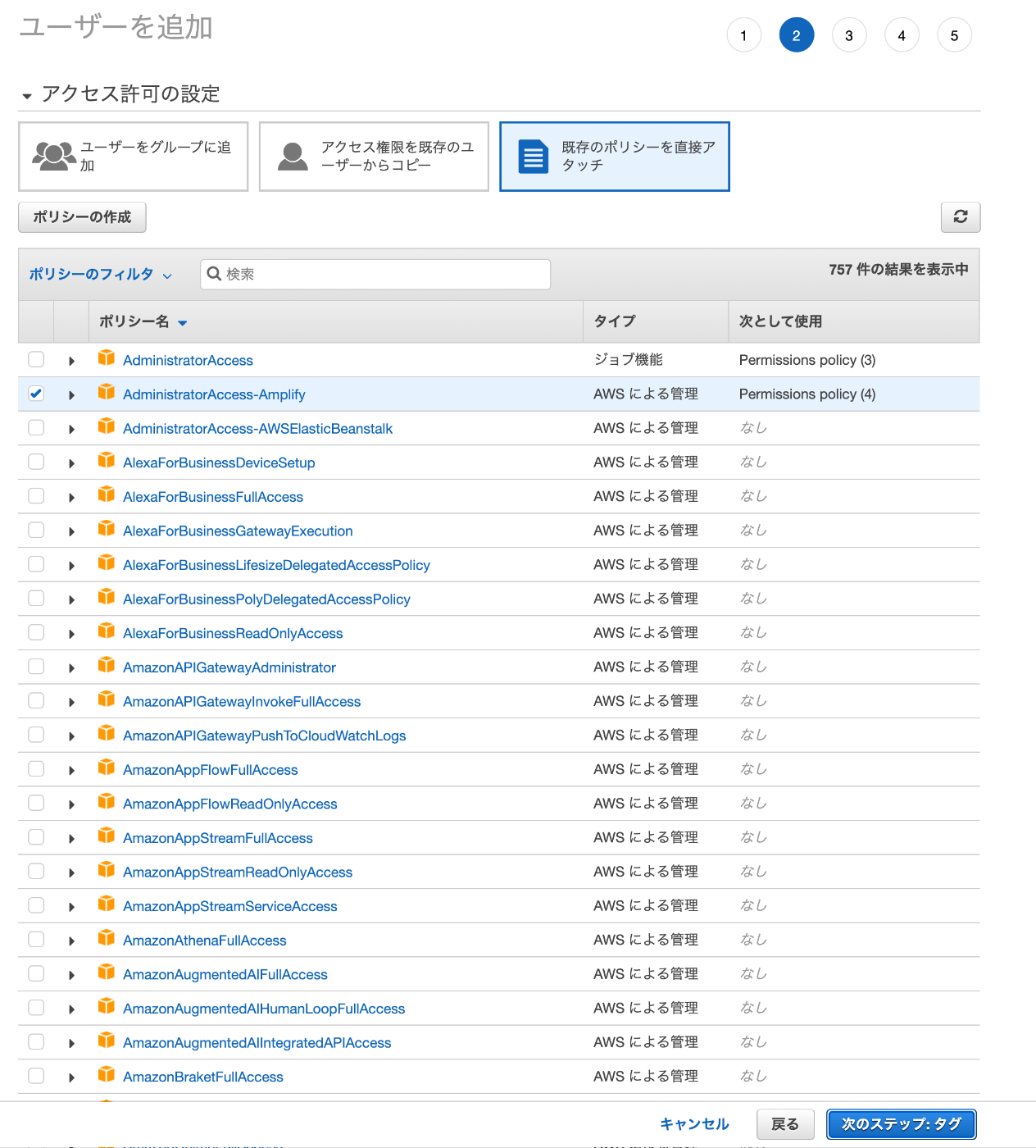Open the ポリシーのフィルタ dropdown
Screen dimensions: 1036x1148
pos(101,275)
